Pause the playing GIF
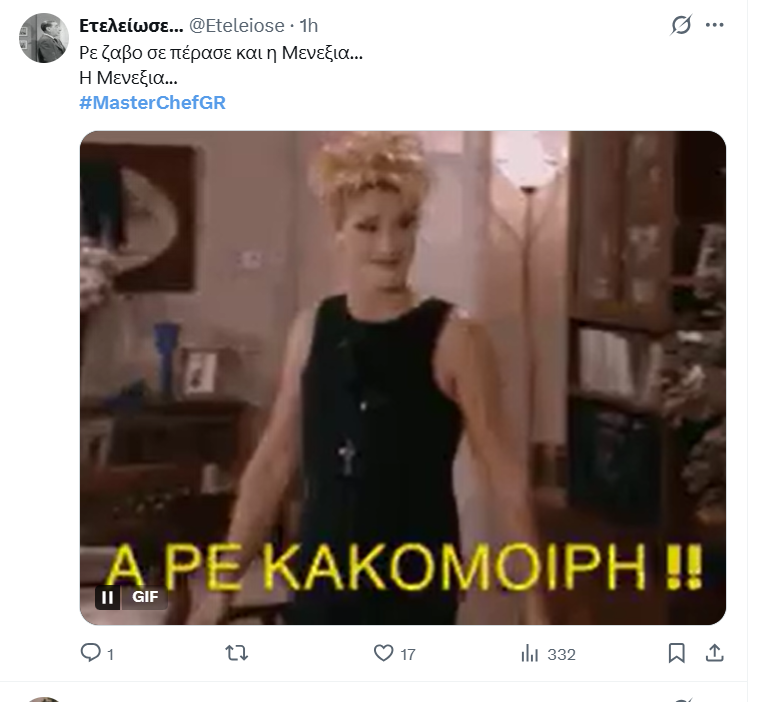Screen dimensions: 773x702 [x=107, y=597]
